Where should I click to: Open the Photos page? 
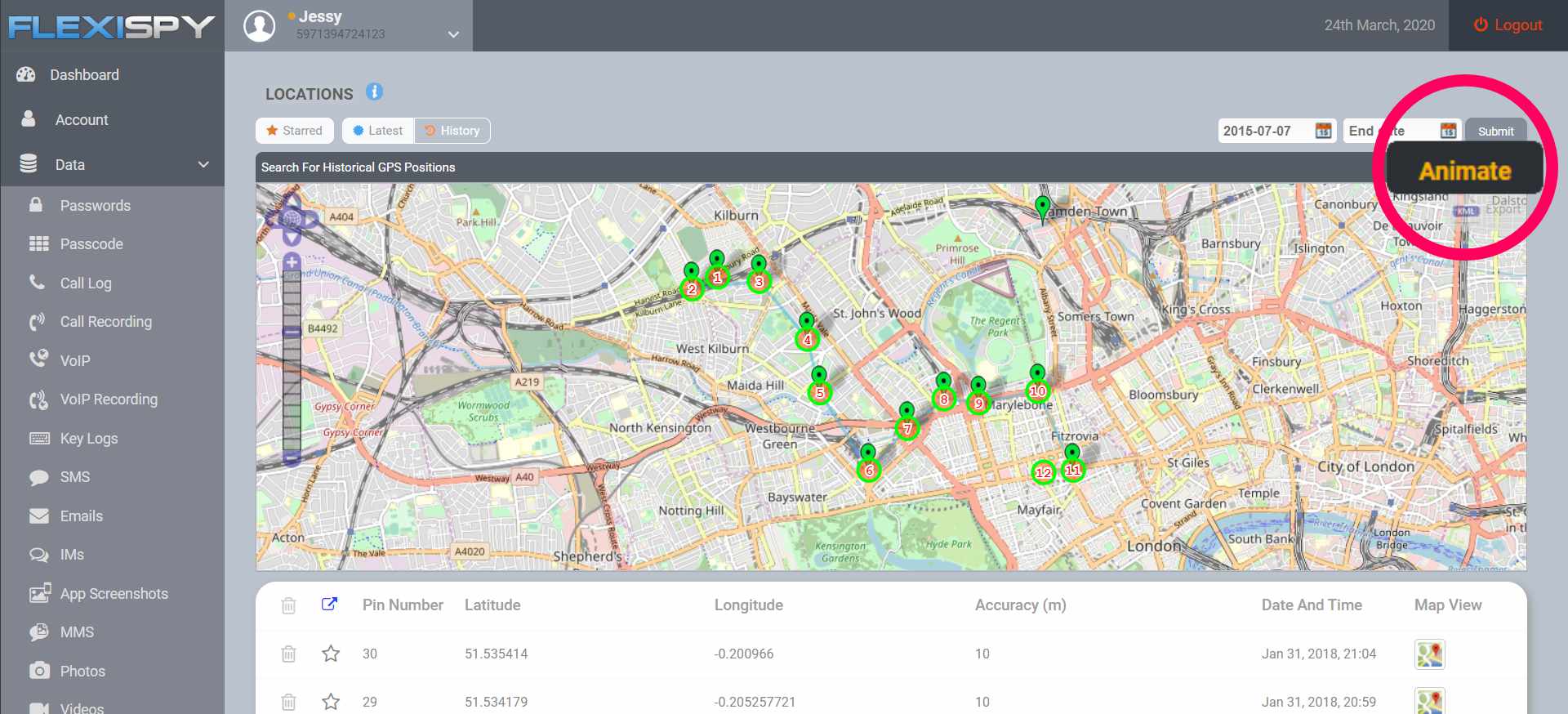coord(82,671)
